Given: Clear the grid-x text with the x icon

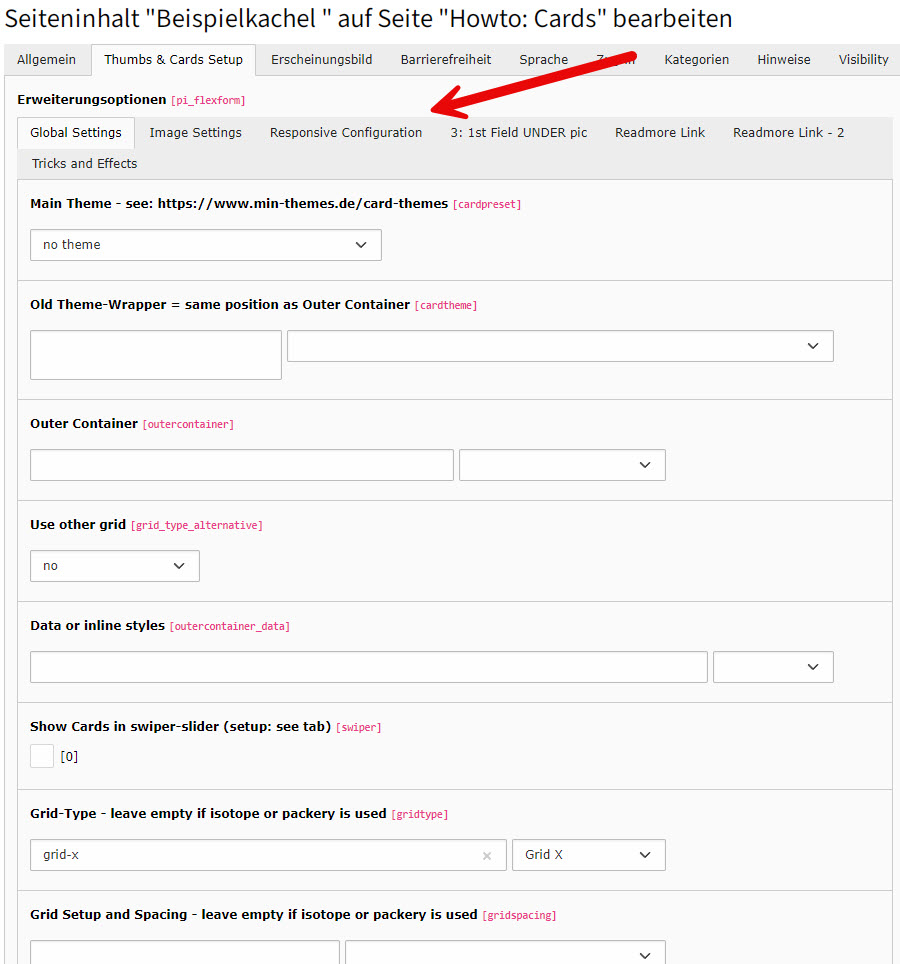Looking at the screenshot, I should [x=487, y=856].
